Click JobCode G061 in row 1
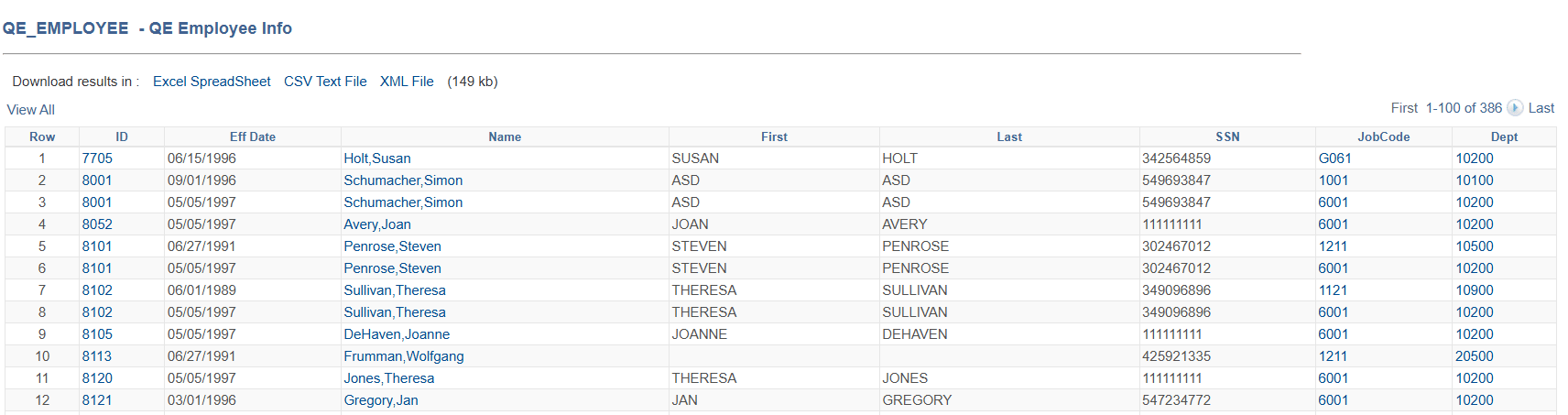Screen dimensions: 1568x415 click(1334, 158)
